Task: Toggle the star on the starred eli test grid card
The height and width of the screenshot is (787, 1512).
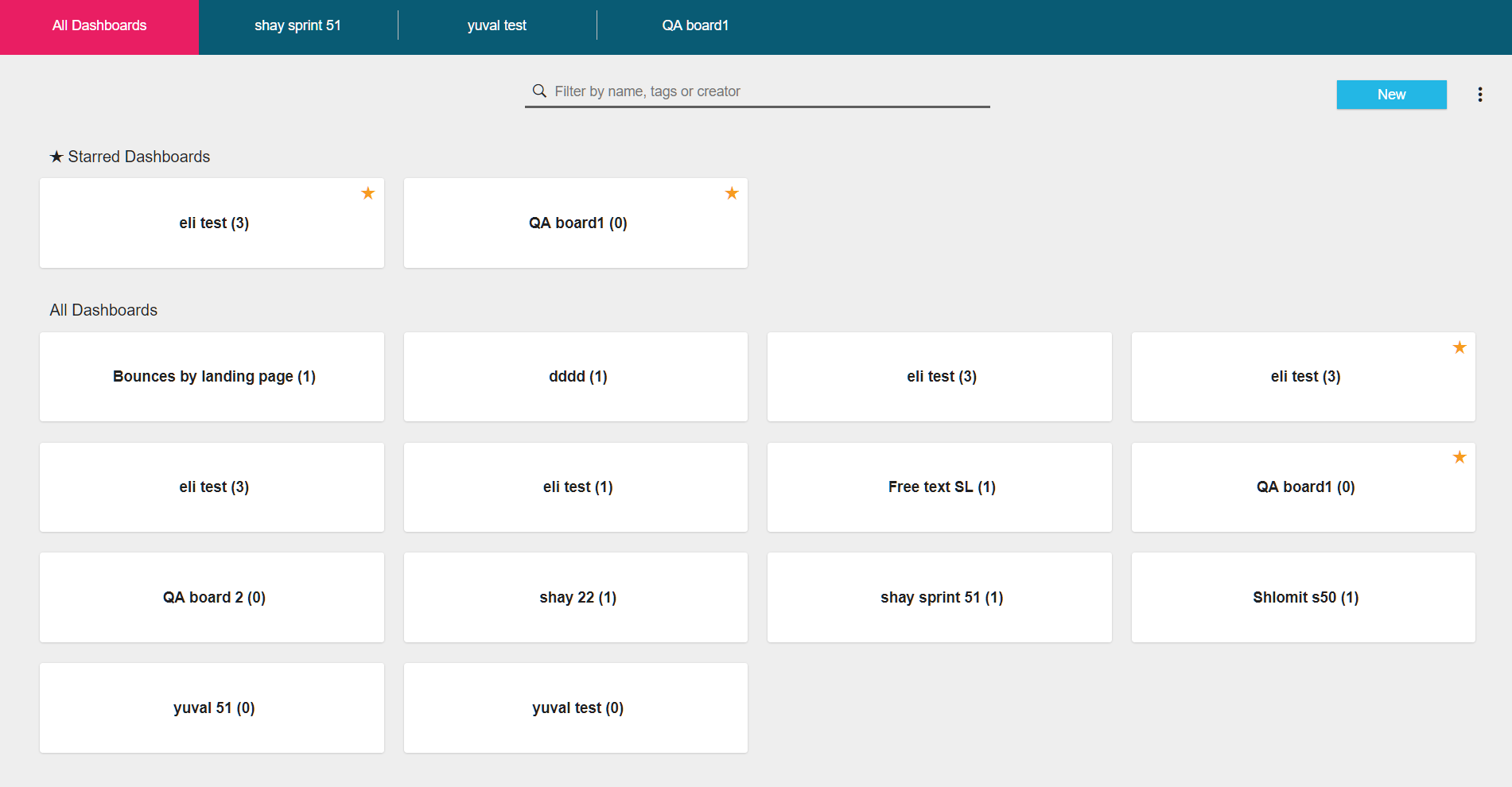Action: (x=1460, y=347)
